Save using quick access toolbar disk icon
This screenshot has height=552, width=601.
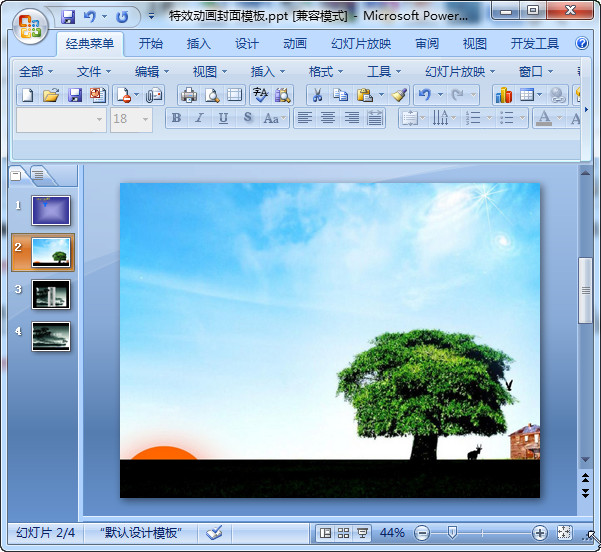[x=69, y=16]
